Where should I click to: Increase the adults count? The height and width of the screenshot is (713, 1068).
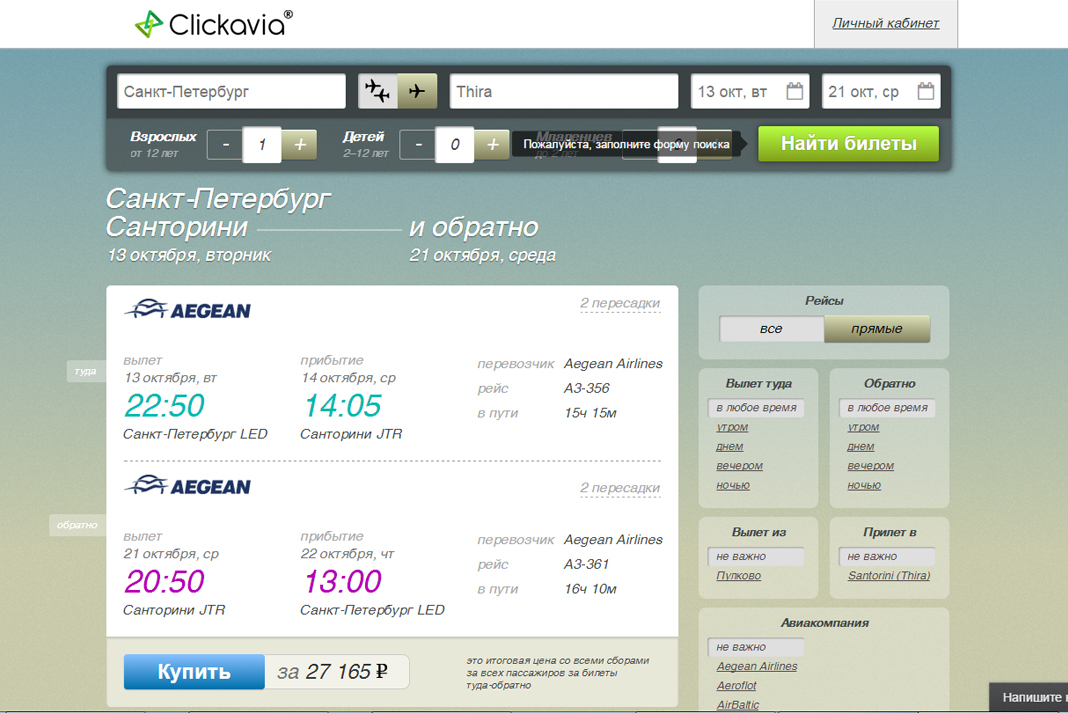[x=300, y=144]
